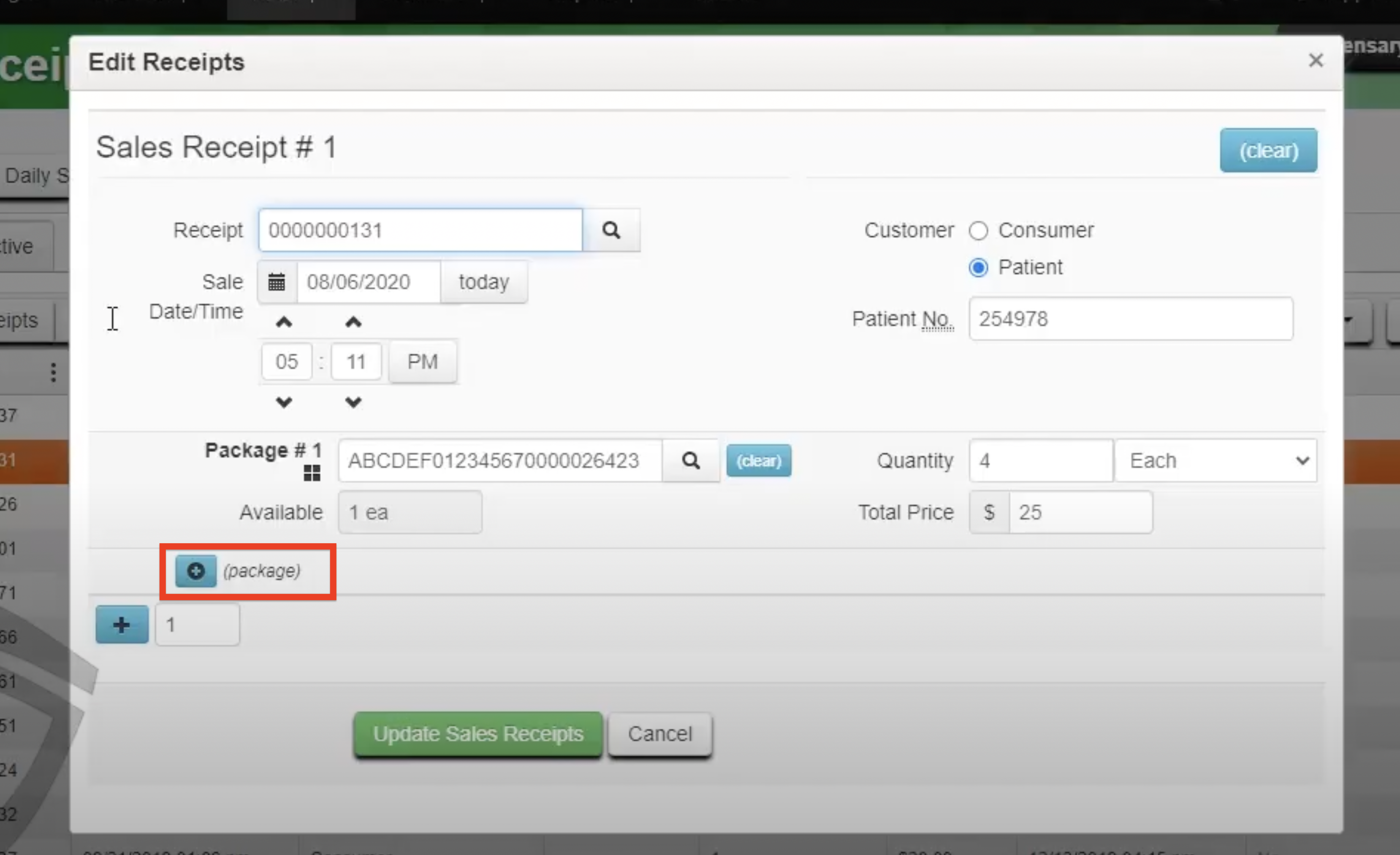Image resolution: width=1400 pixels, height=855 pixels.
Task: Select the Consumer radio button
Action: coord(978,231)
